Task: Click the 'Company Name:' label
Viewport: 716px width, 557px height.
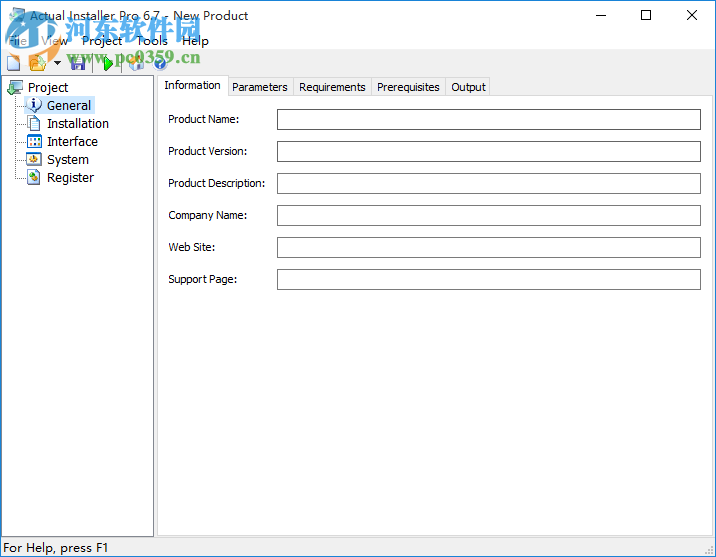Action: (208, 215)
